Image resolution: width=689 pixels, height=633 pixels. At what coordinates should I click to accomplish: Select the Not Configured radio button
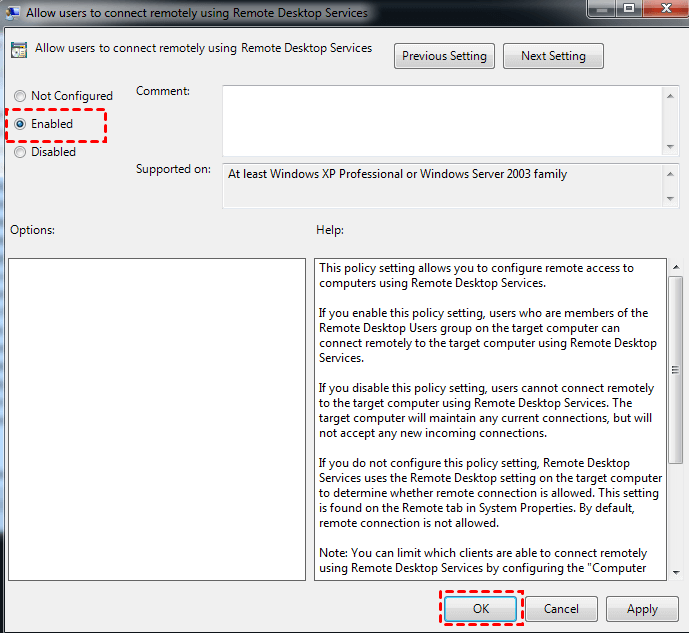pyautogui.click(x=20, y=96)
